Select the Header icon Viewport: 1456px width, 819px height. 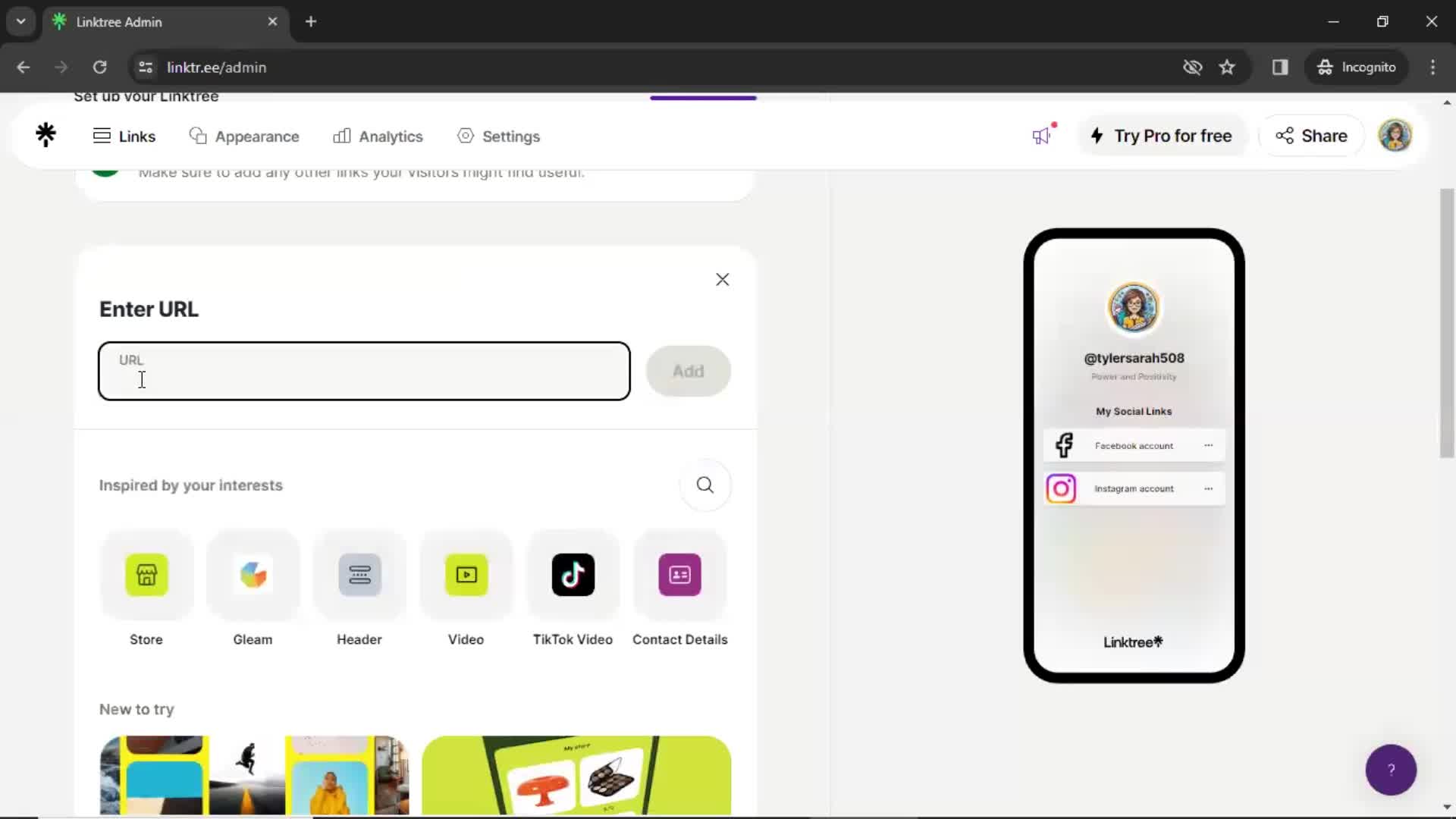click(x=359, y=575)
